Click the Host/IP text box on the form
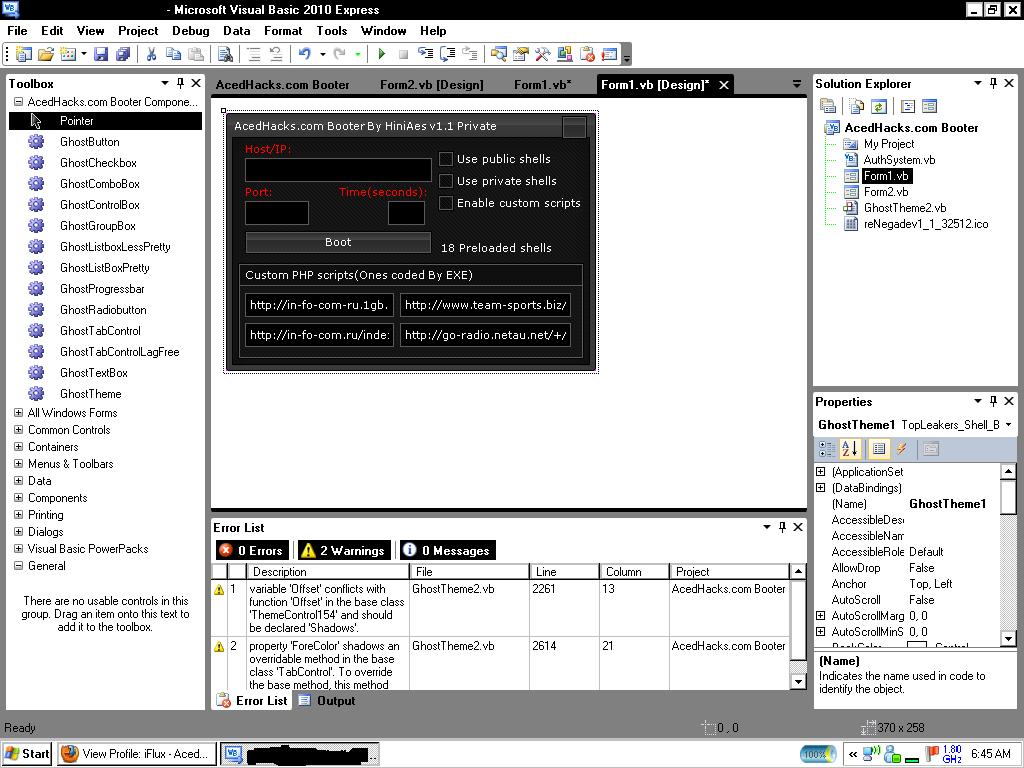 [x=338, y=170]
